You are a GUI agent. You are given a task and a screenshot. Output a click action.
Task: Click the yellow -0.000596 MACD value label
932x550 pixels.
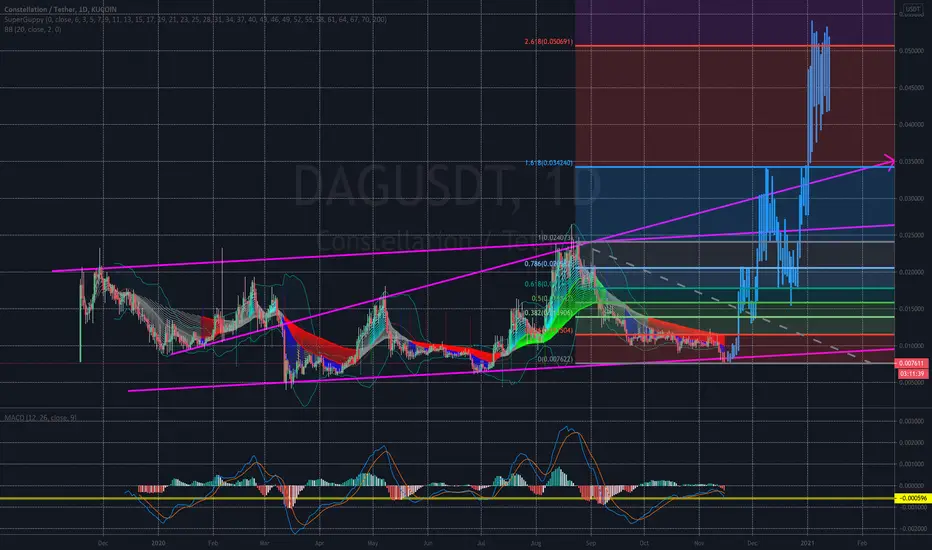[911, 498]
